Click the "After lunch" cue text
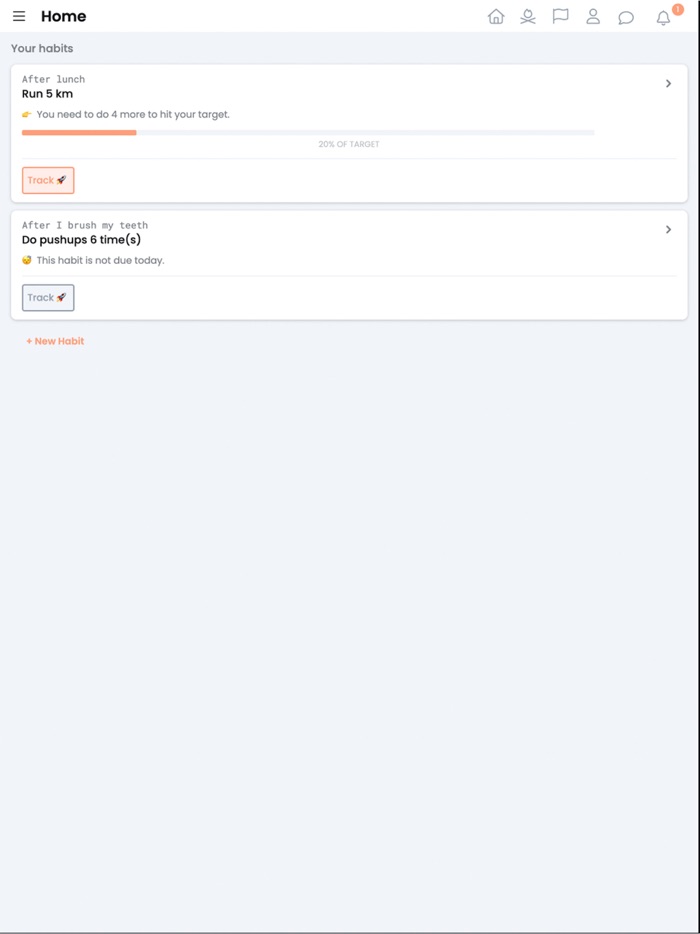The height and width of the screenshot is (934, 700). point(53,79)
